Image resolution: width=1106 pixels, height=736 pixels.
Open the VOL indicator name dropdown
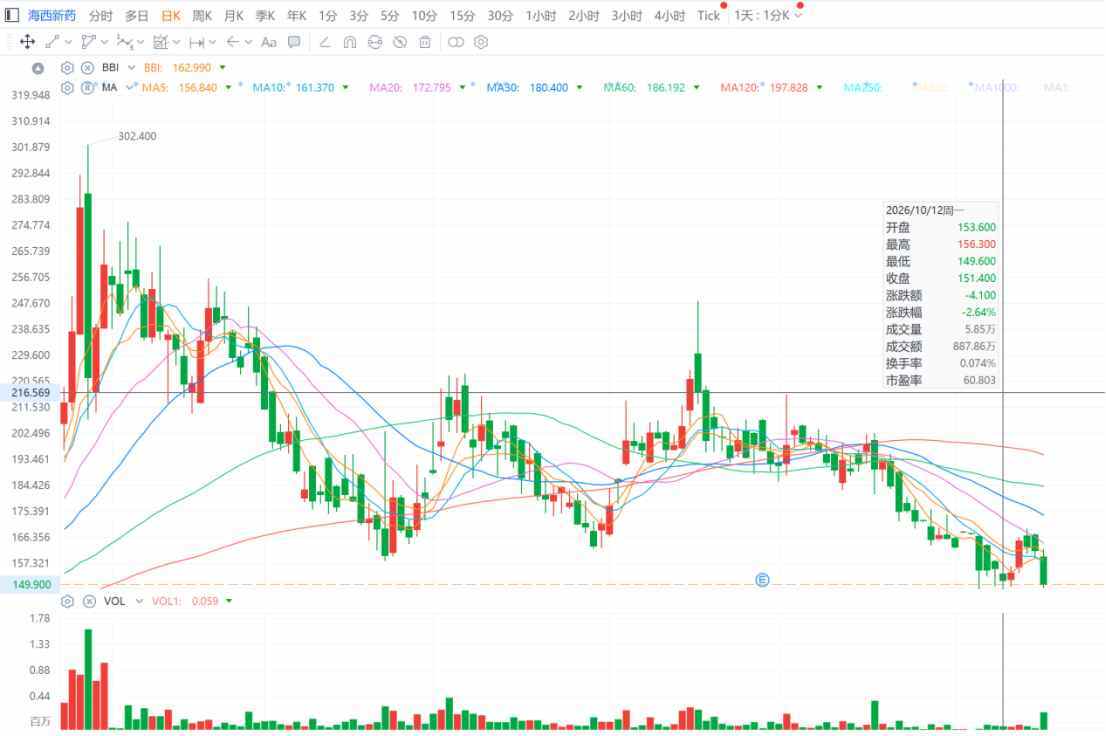pyautogui.click(x=139, y=601)
